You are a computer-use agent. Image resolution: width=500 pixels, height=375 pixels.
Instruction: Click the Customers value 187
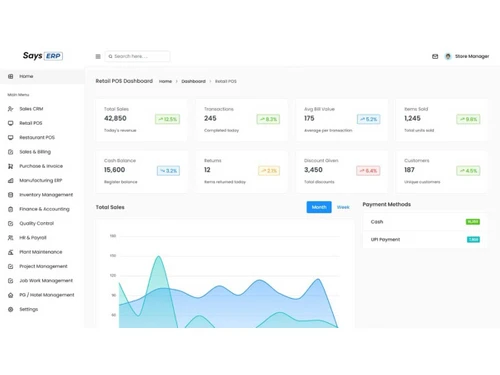[409, 170]
